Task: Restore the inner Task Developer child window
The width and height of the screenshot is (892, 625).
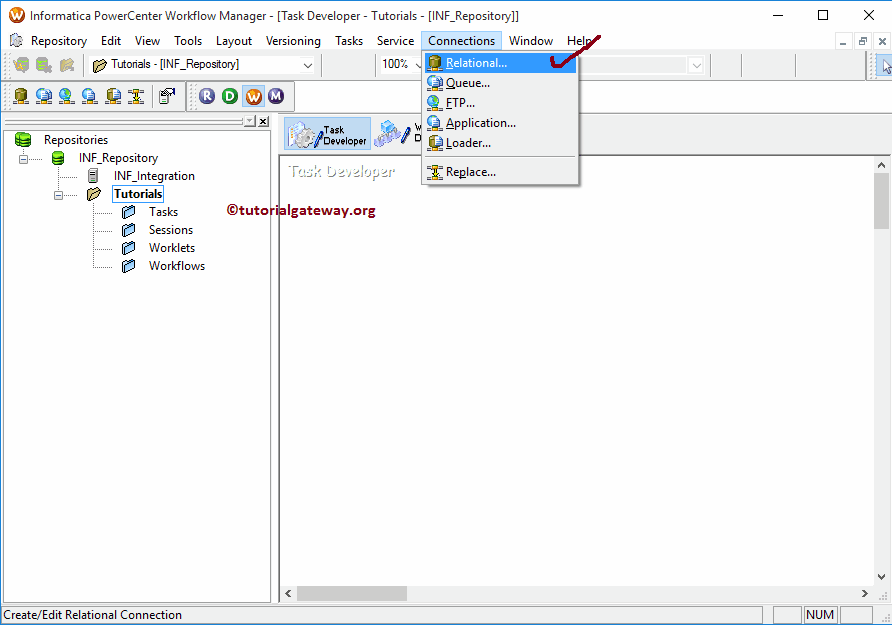Action: pos(862,41)
